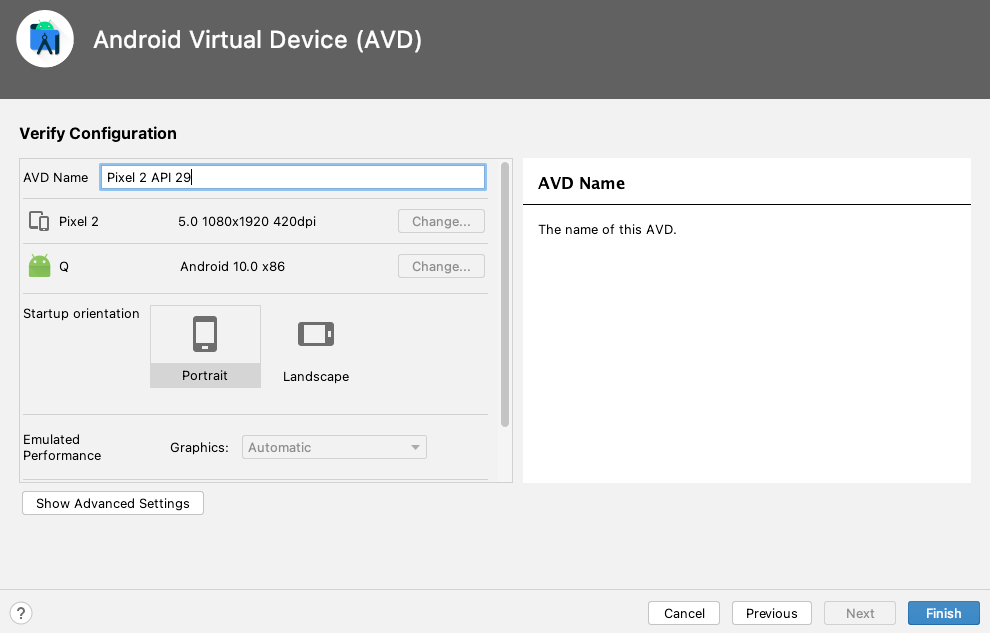Focus the AVD Name text field

293,177
